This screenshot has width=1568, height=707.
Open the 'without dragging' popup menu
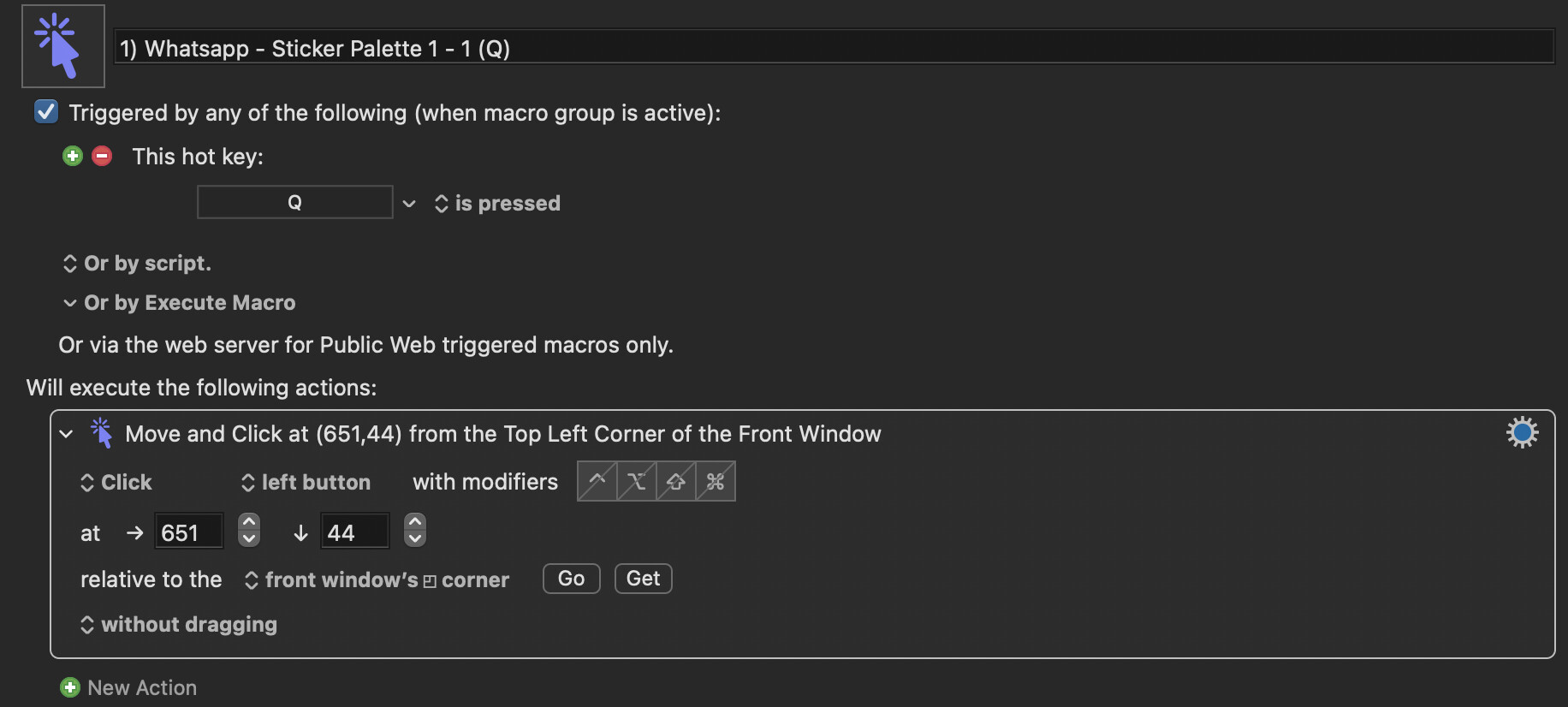pyautogui.click(x=179, y=625)
